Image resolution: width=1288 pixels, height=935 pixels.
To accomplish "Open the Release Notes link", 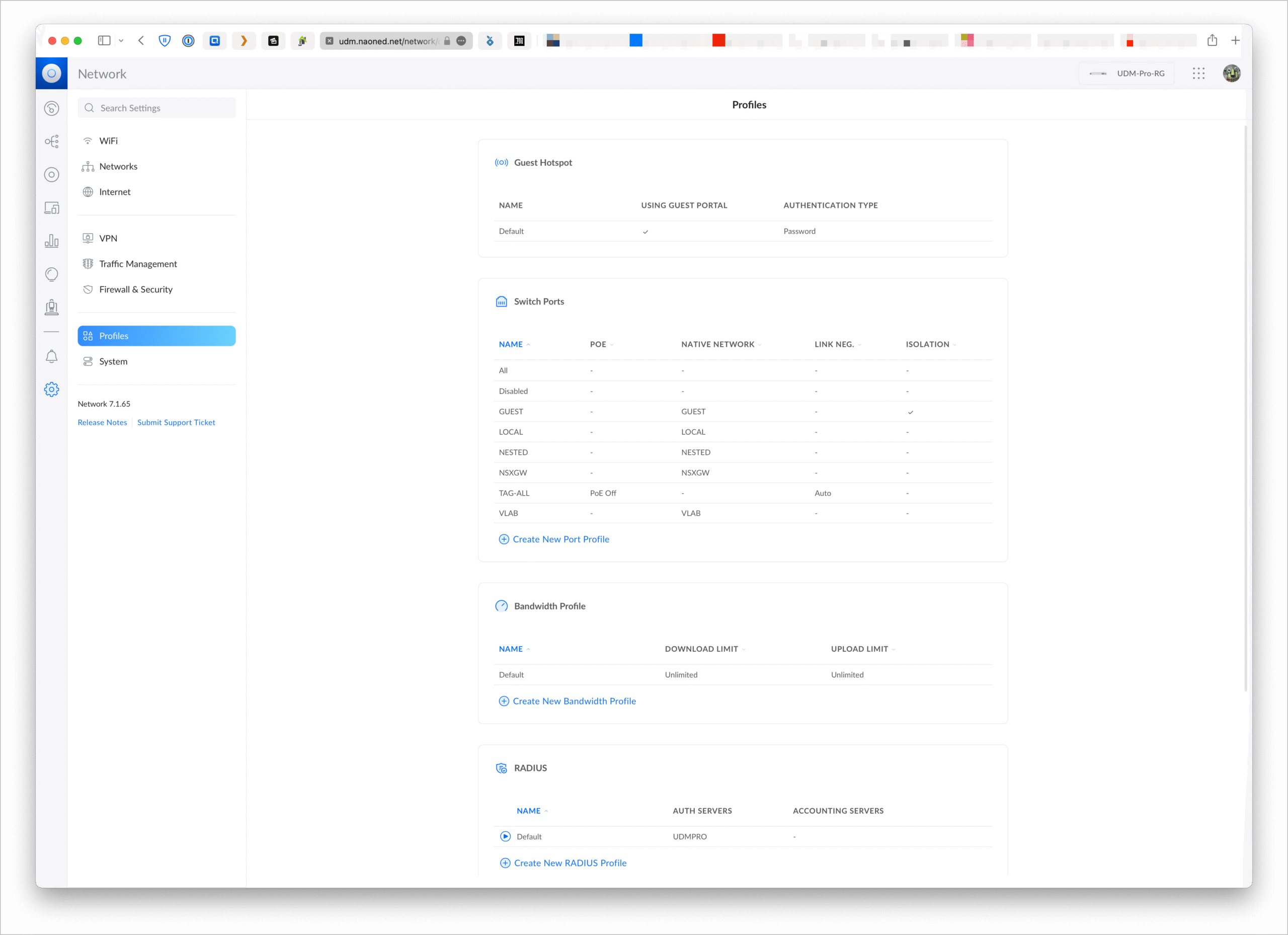I will (102, 422).
